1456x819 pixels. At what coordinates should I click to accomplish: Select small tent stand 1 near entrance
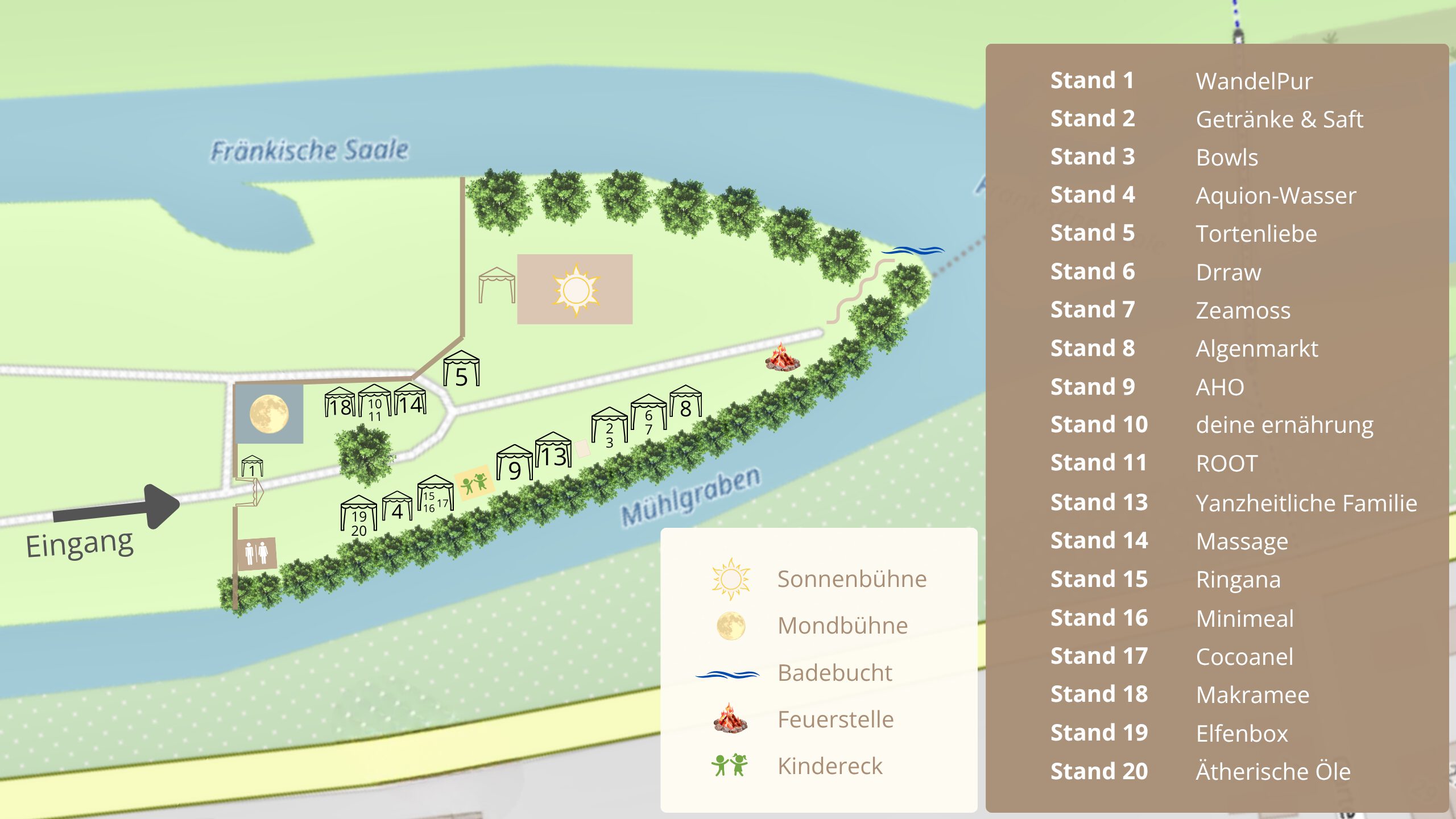tap(252, 466)
